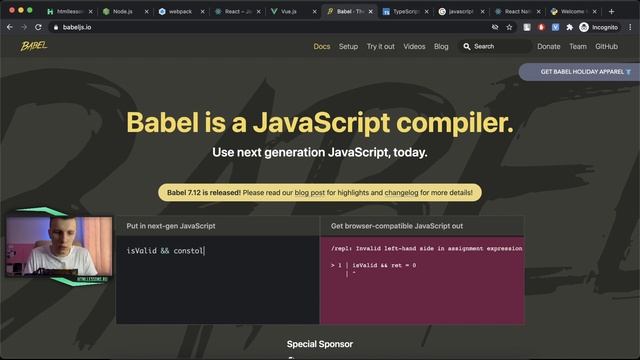The image size is (640, 360).
Task: Close the Node.js tab
Action: coord(147,12)
